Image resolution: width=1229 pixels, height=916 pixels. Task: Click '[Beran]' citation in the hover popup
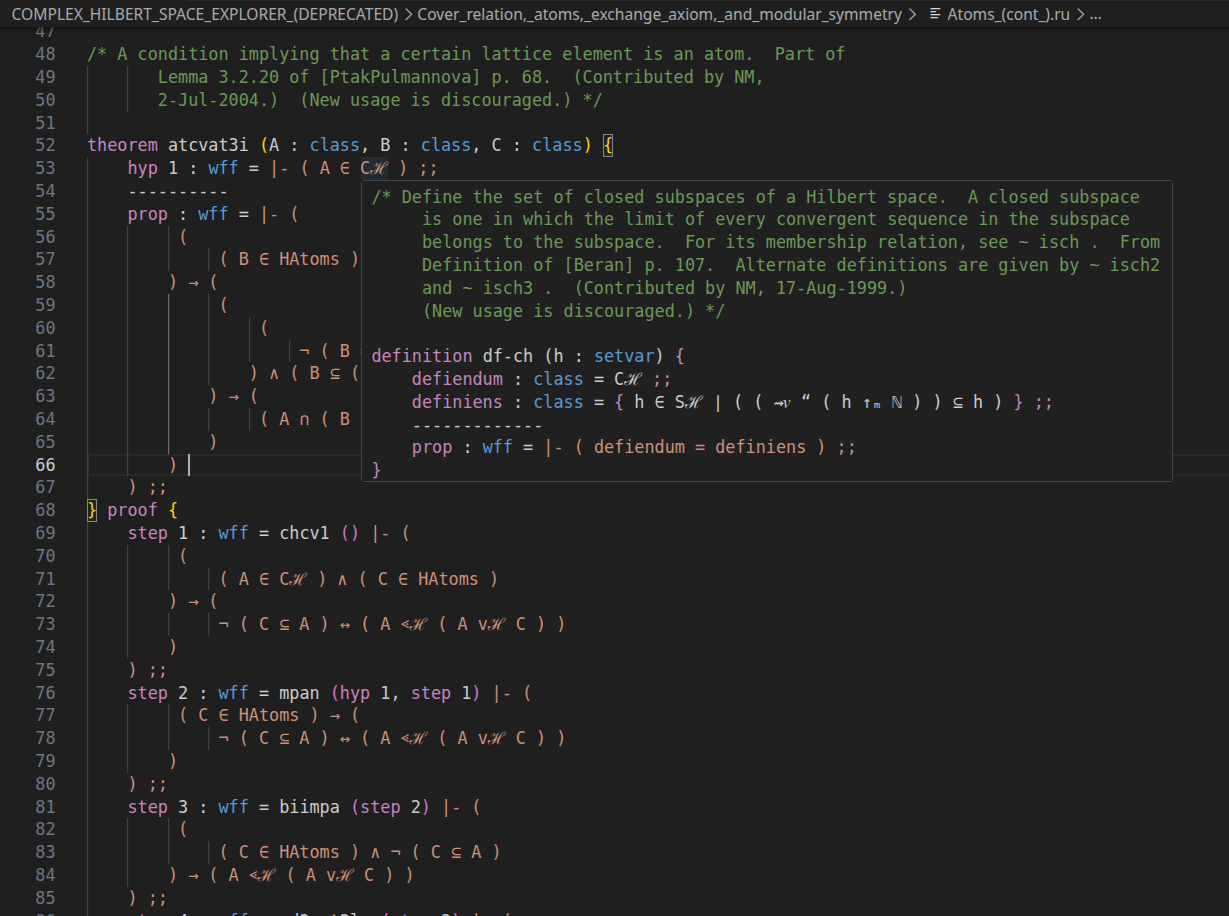point(598,265)
